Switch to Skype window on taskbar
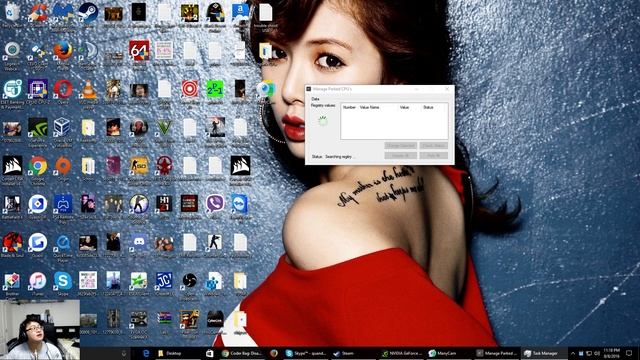This screenshot has width=640, height=360. point(306,353)
